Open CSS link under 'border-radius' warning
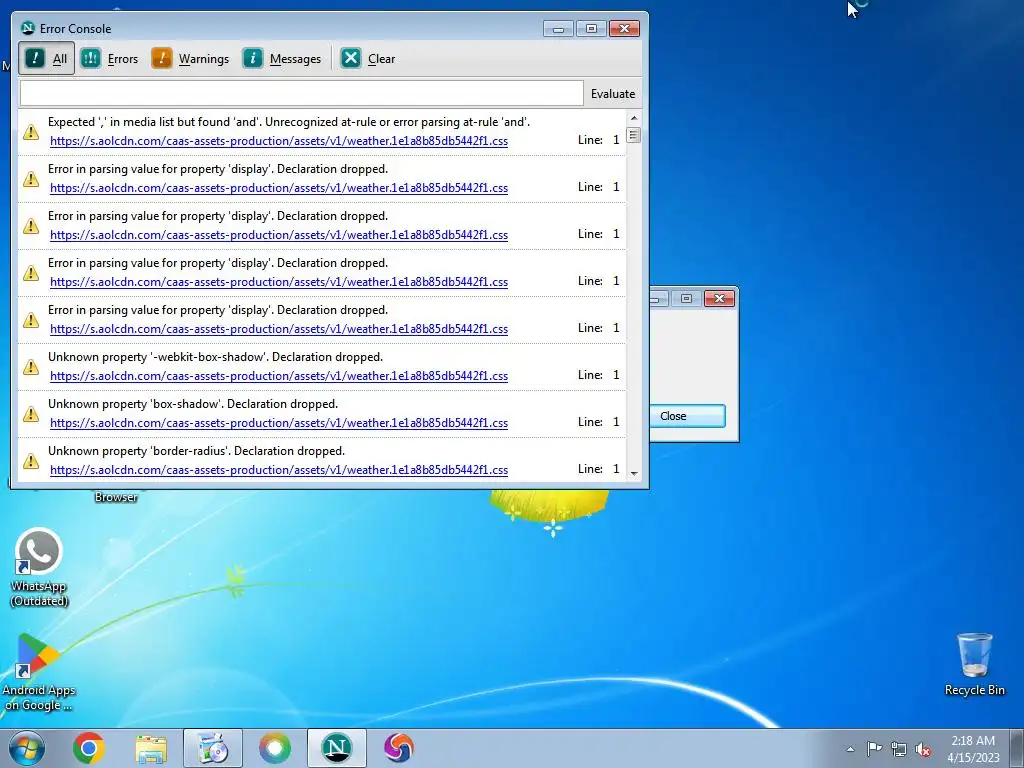Image resolution: width=1024 pixels, height=768 pixels. (279, 470)
